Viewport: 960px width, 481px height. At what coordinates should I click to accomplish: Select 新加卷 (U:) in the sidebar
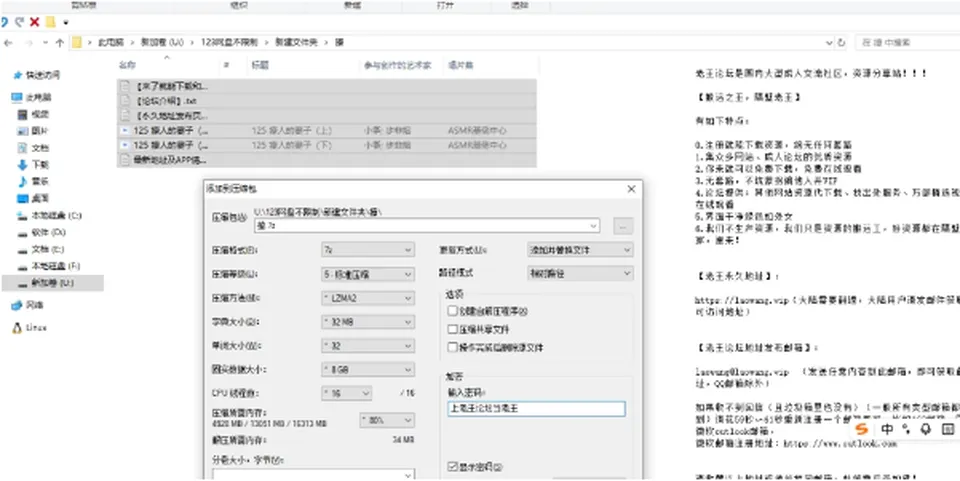[53, 283]
